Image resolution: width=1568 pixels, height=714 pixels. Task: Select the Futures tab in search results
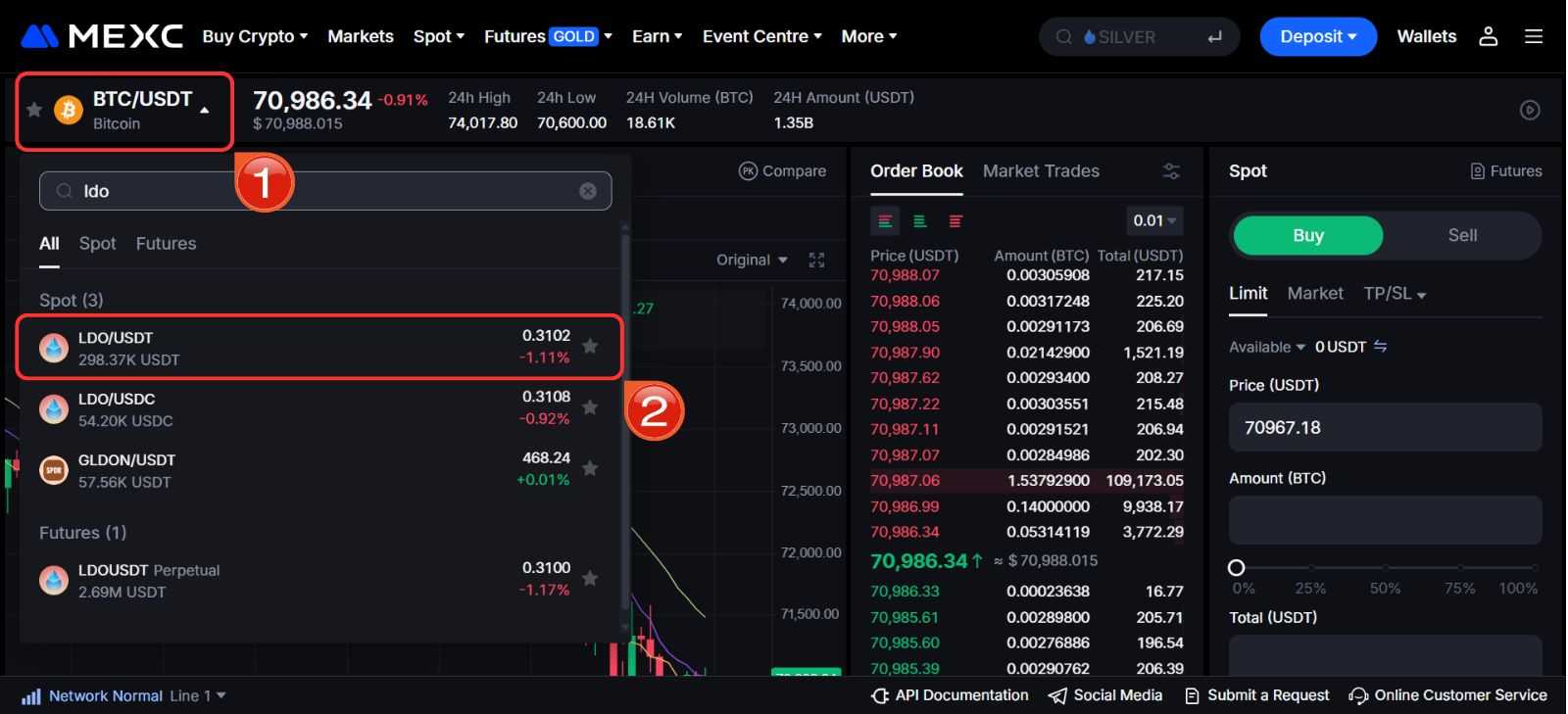tap(166, 243)
